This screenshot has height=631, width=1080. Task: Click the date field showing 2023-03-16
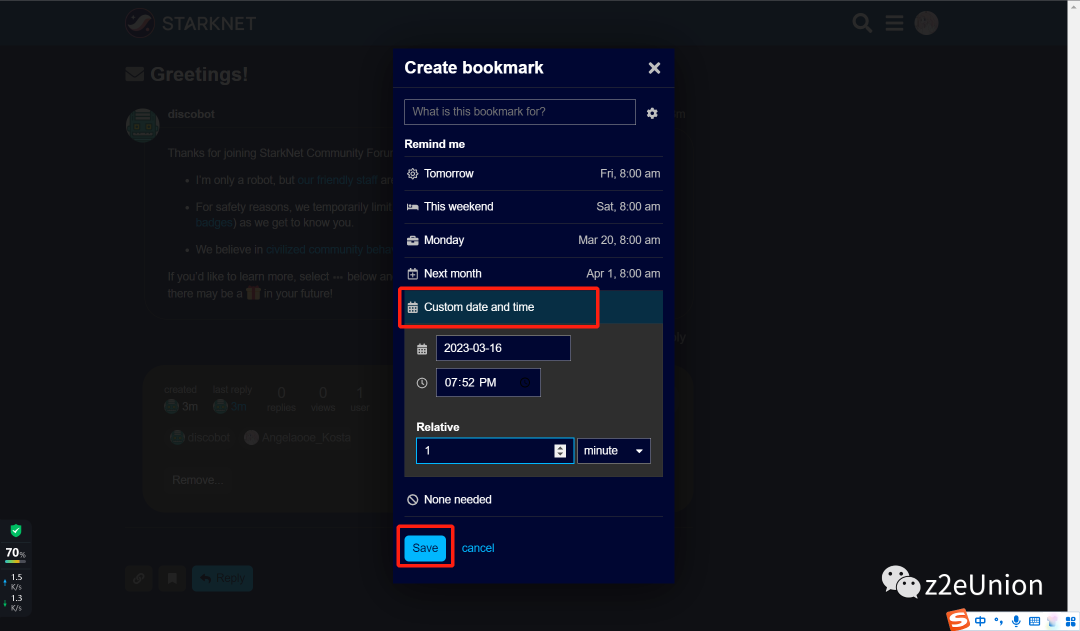(x=502, y=348)
